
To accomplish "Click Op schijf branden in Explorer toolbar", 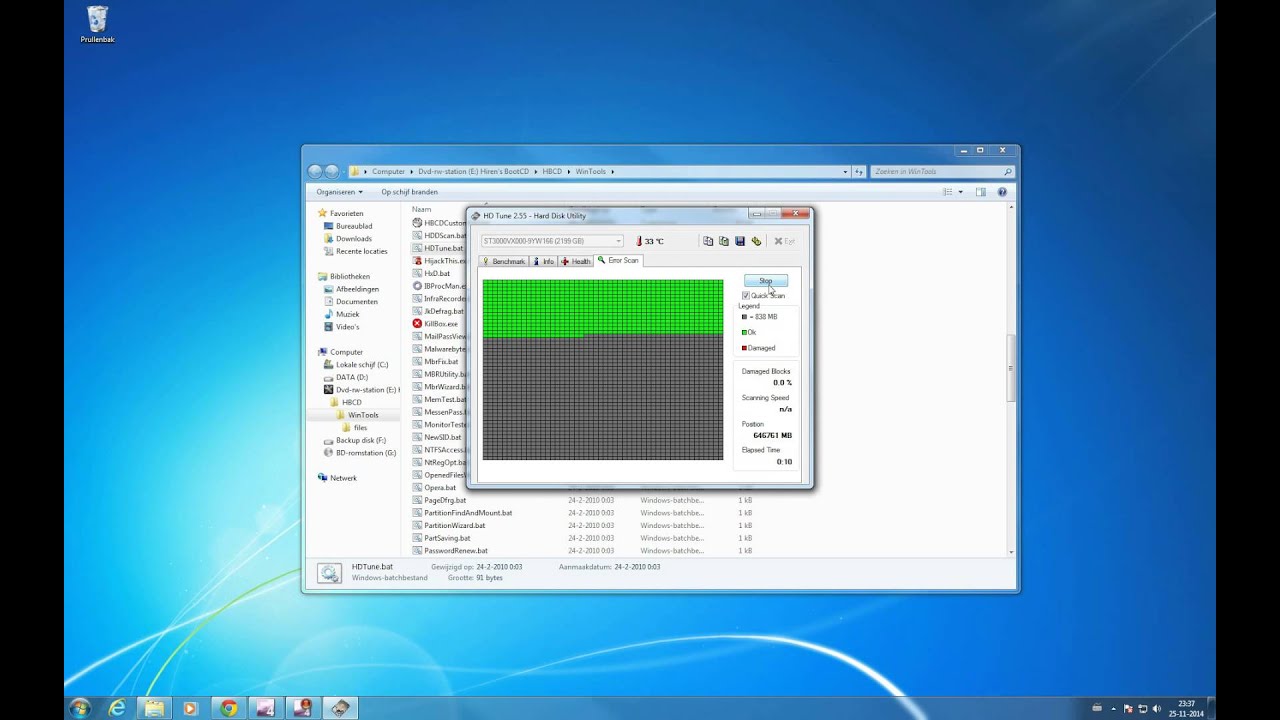I will tap(410, 192).
